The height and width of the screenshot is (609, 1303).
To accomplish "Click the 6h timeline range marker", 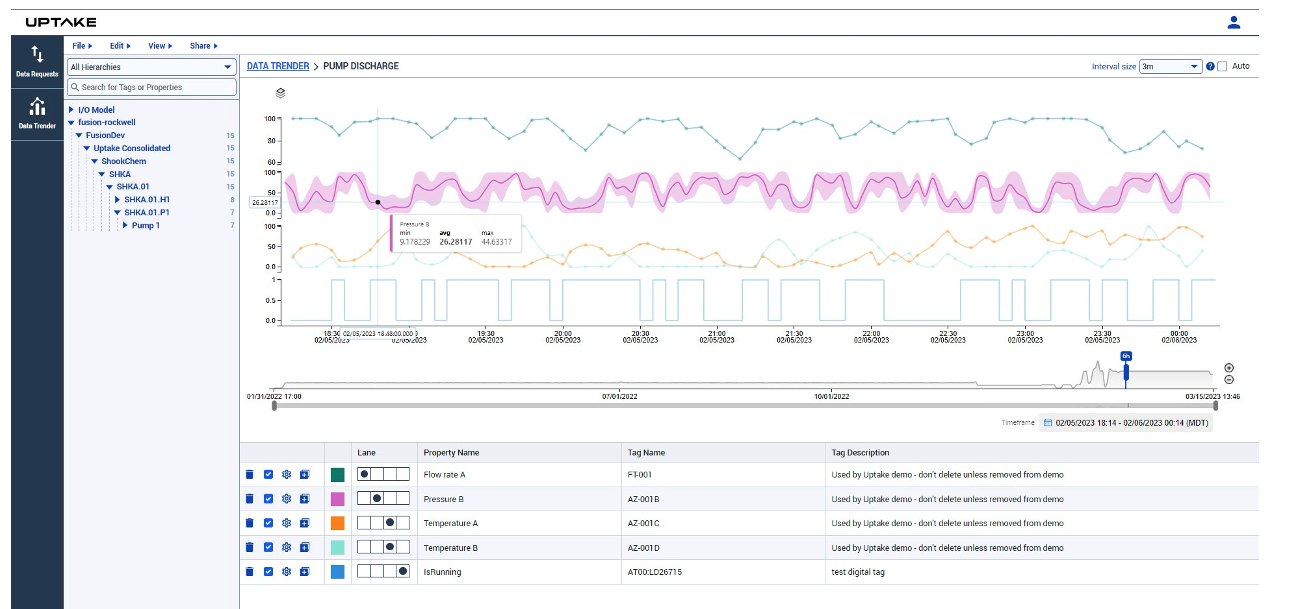I will [x=1126, y=356].
